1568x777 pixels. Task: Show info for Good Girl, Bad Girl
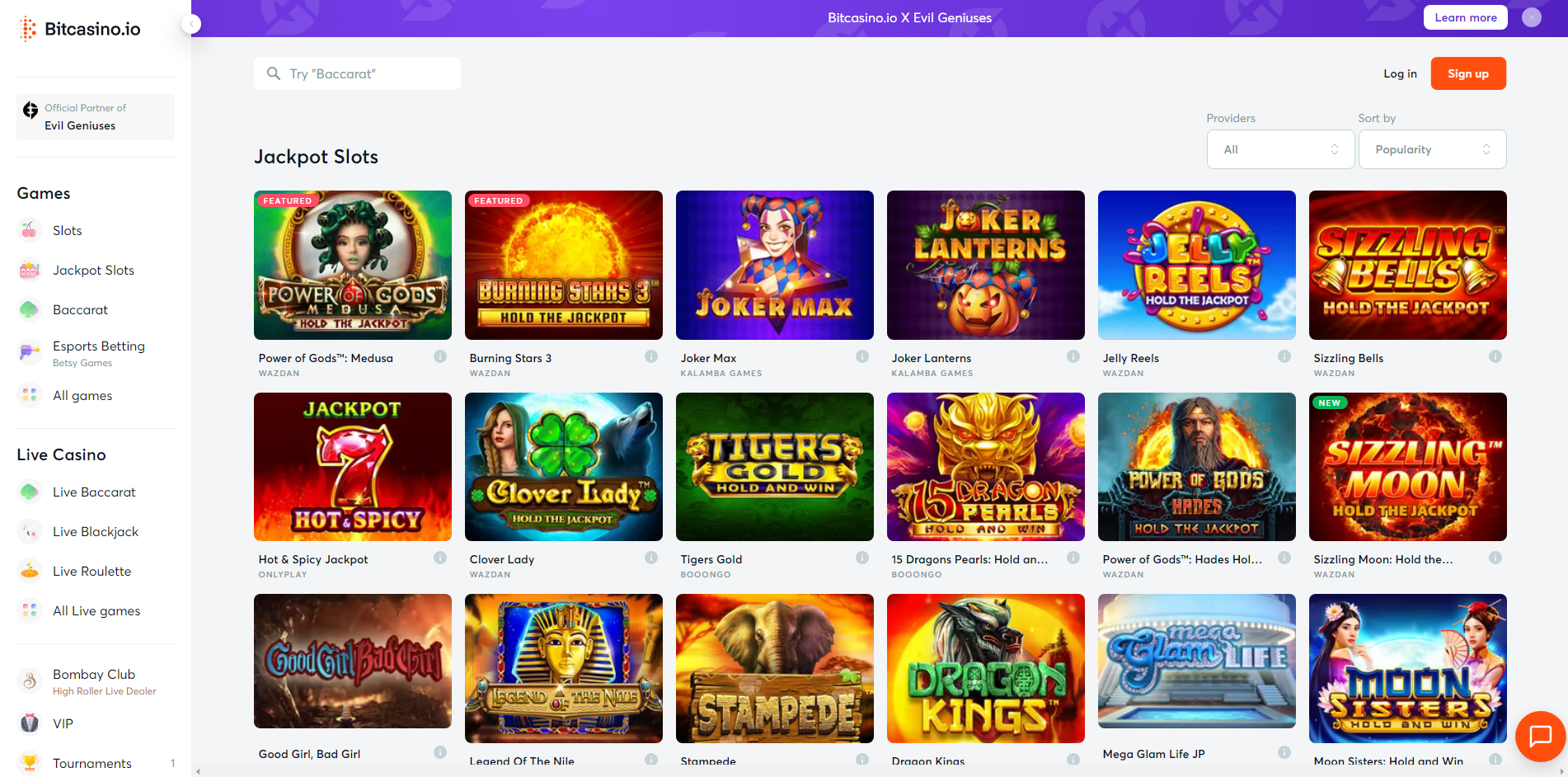coord(440,752)
